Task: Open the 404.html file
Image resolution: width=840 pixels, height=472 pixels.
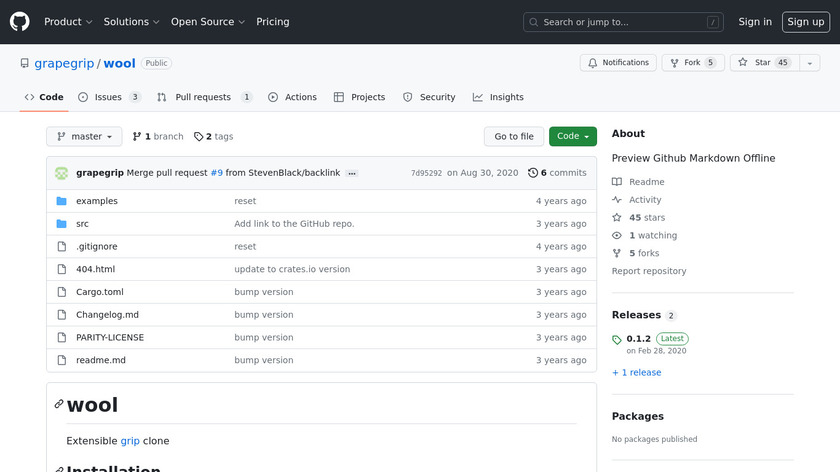Action: [x=95, y=269]
